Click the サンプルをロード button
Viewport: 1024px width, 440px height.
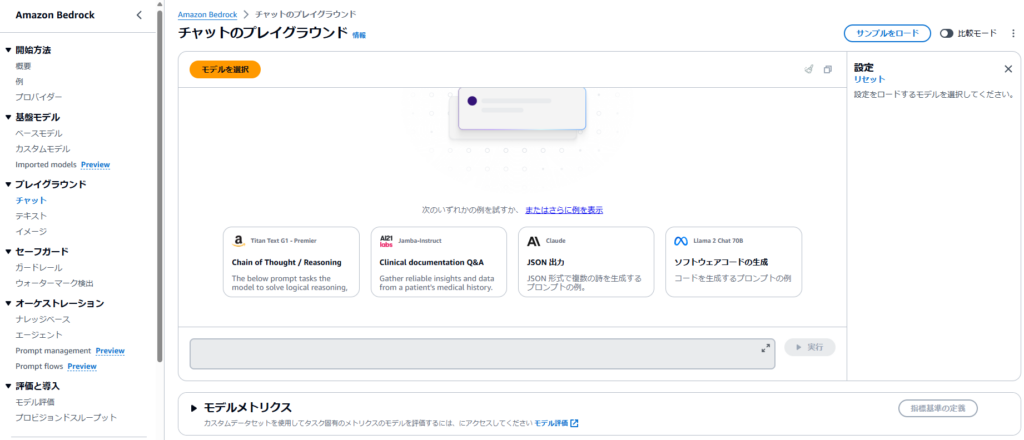point(887,33)
